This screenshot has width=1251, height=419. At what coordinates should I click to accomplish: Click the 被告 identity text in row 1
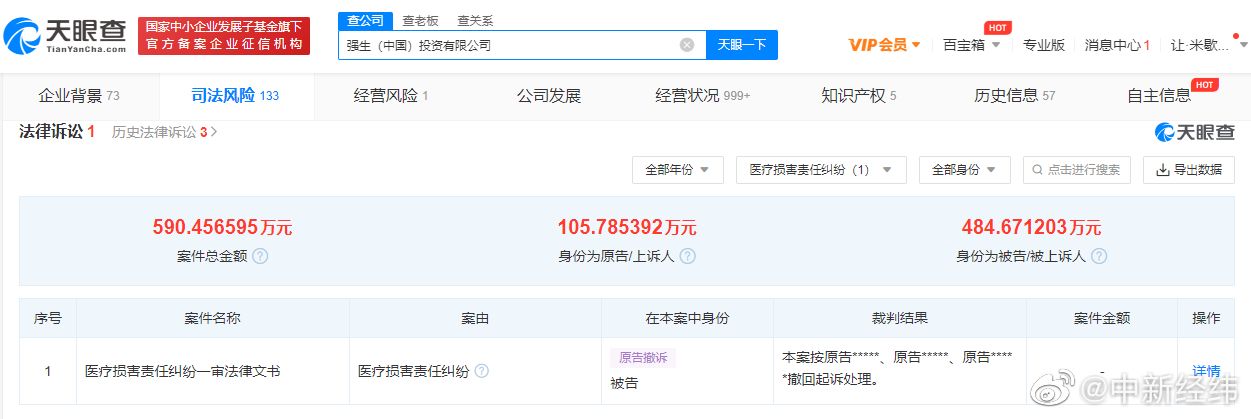tap(624, 382)
